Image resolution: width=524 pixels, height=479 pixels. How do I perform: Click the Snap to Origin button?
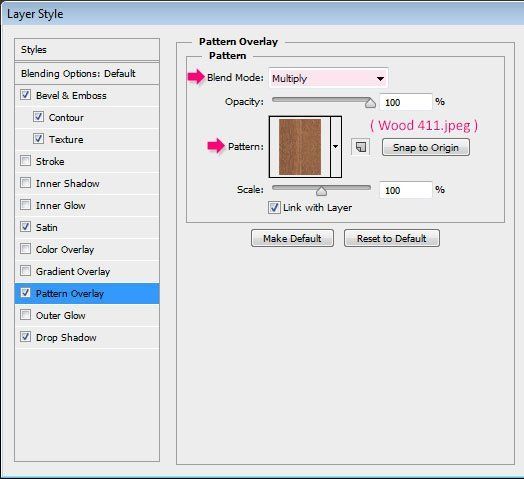(x=426, y=147)
